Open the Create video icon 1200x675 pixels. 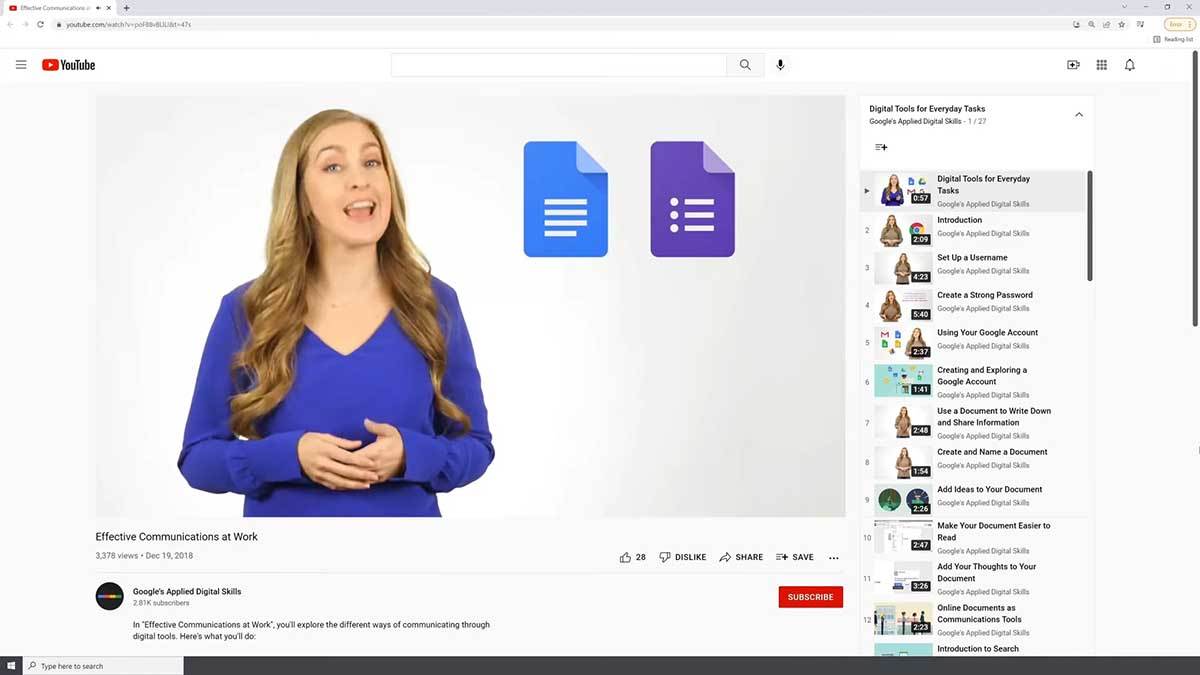coord(1073,65)
